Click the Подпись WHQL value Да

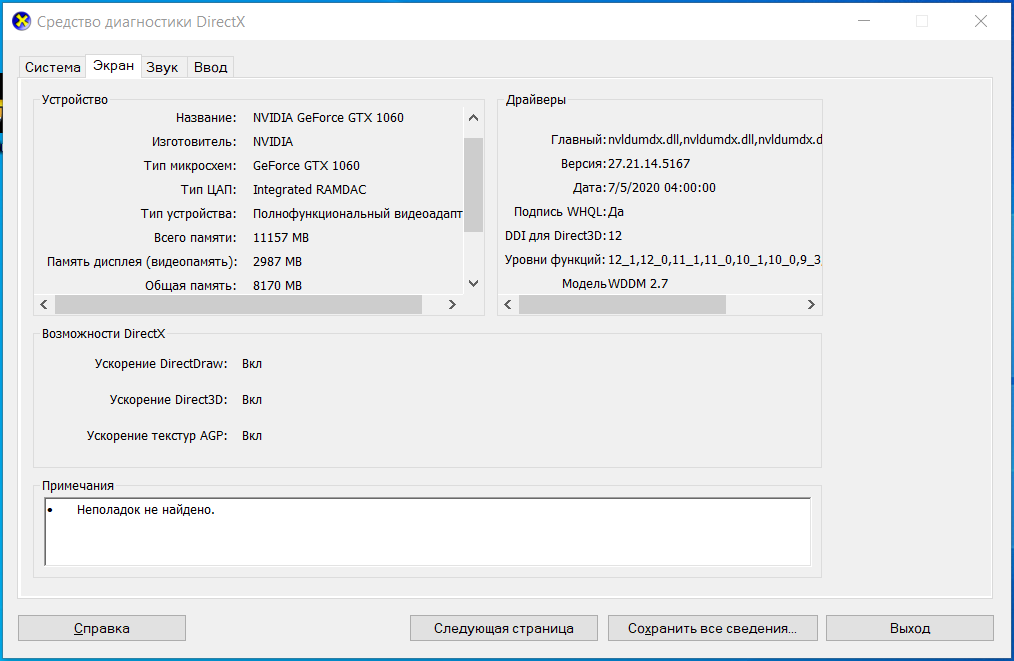tap(616, 211)
